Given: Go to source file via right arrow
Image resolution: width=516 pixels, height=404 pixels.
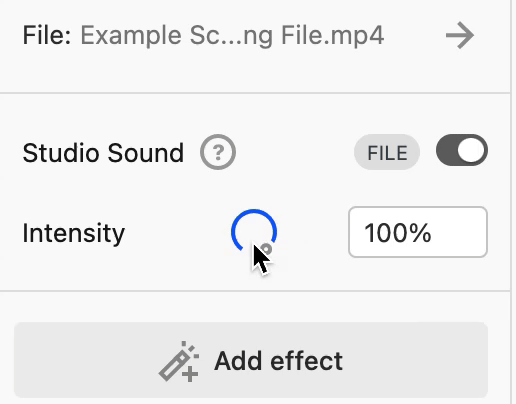Looking at the screenshot, I should pyautogui.click(x=460, y=35).
